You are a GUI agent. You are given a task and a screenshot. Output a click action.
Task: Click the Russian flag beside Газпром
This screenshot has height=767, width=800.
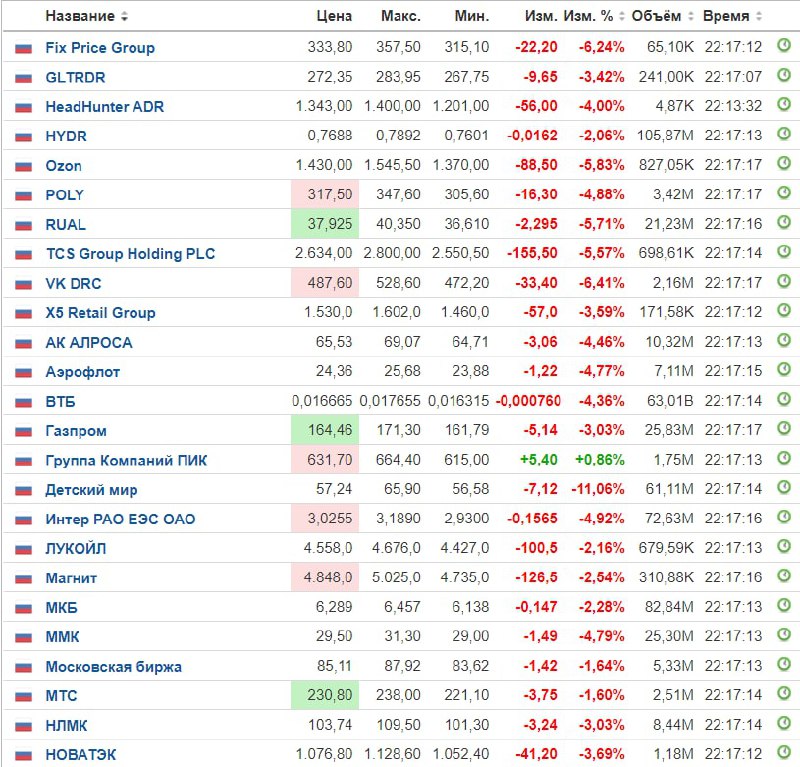tap(24, 431)
